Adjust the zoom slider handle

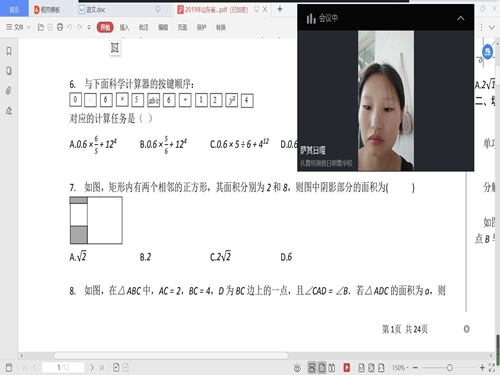(x=449, y=368)
